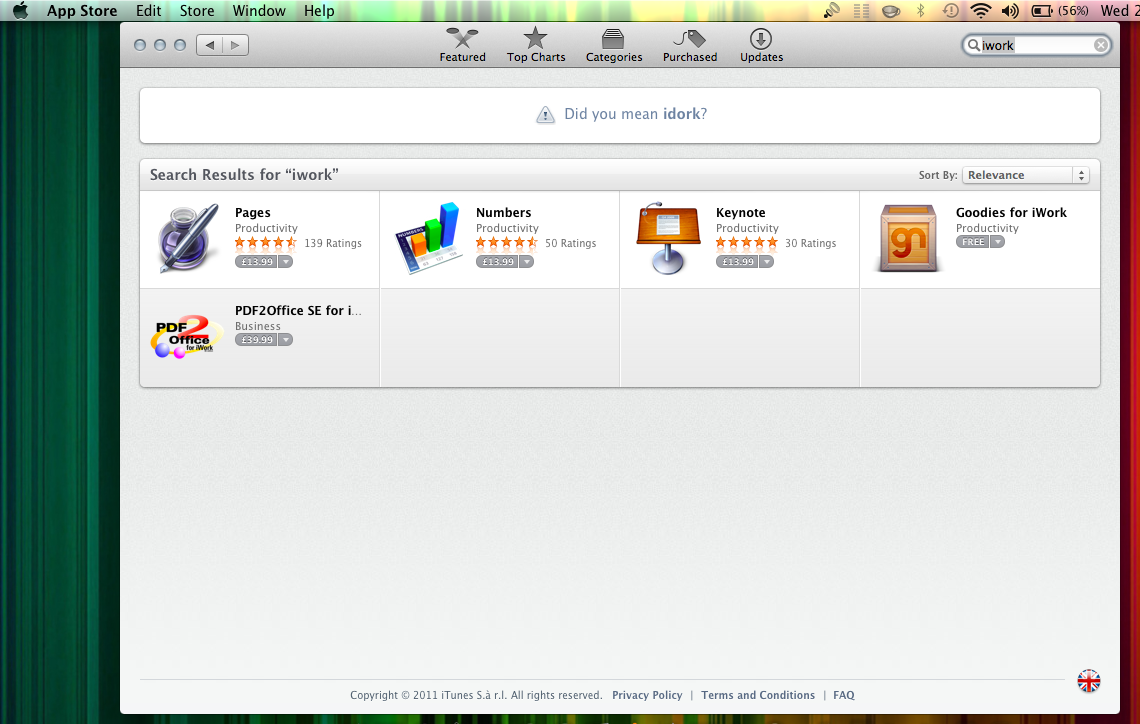
Task: Click the Business category under PDF2Office
Action: tap(257, 326)
